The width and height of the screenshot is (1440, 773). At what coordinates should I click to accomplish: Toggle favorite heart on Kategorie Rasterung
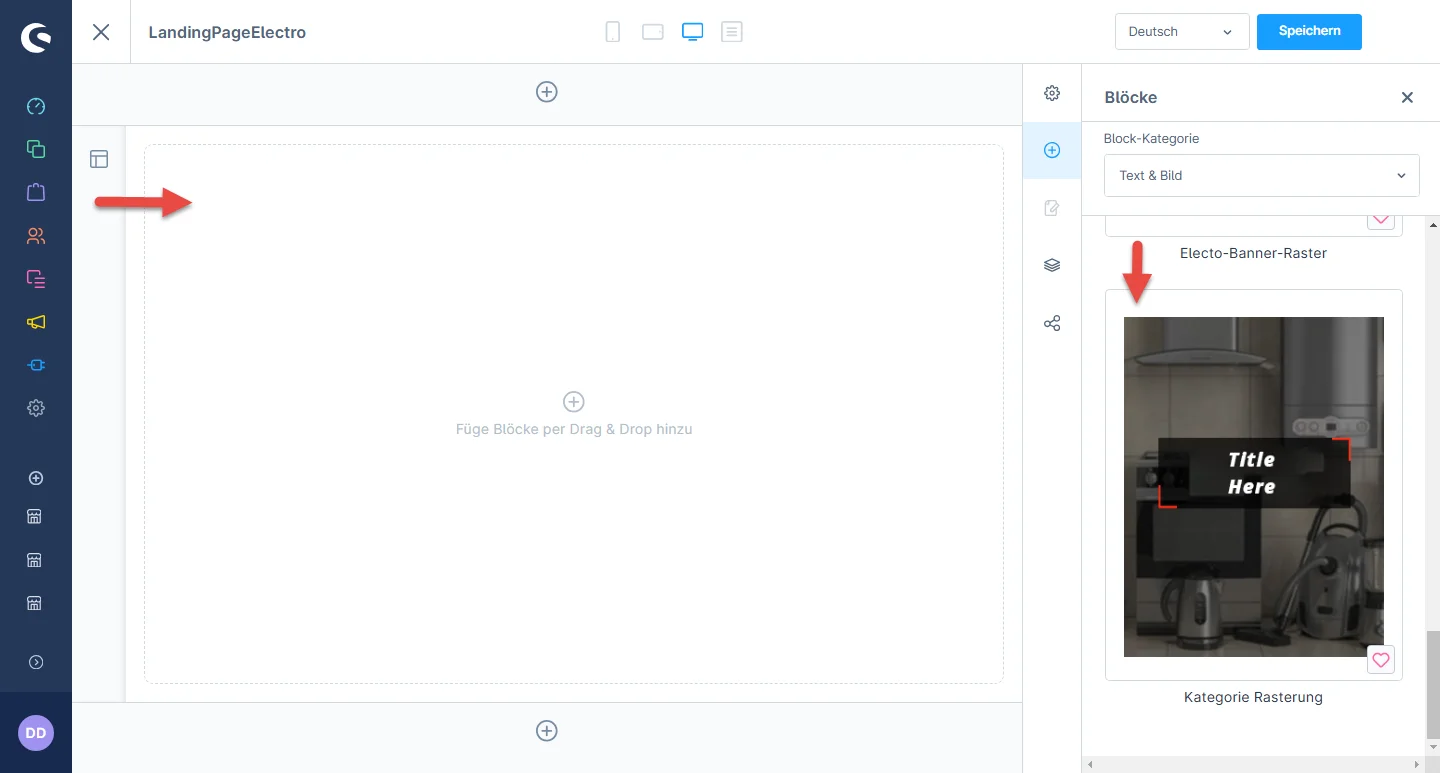point(1381,660)
